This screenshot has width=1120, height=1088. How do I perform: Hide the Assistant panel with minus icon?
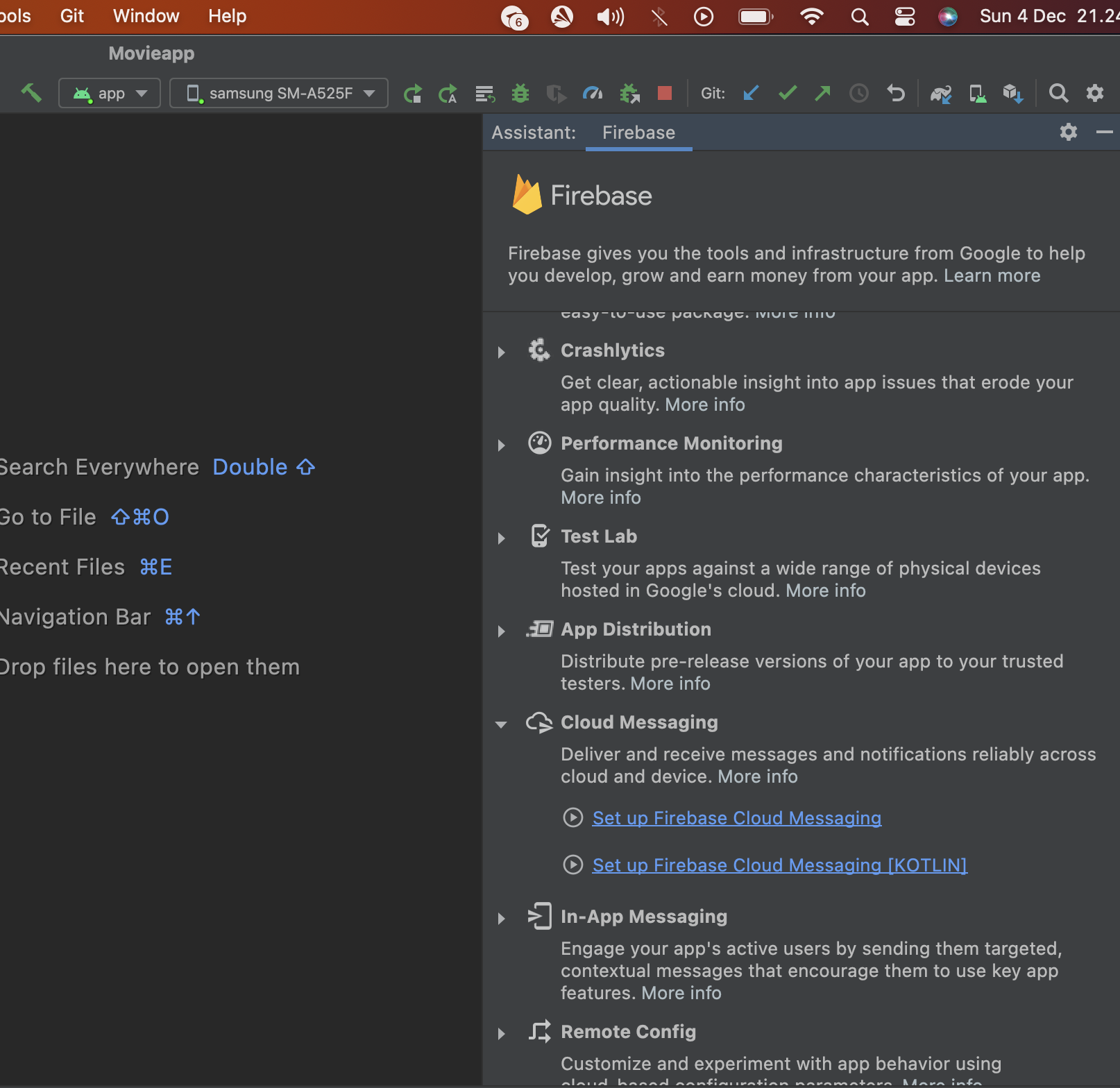[x=1105, y=132]
